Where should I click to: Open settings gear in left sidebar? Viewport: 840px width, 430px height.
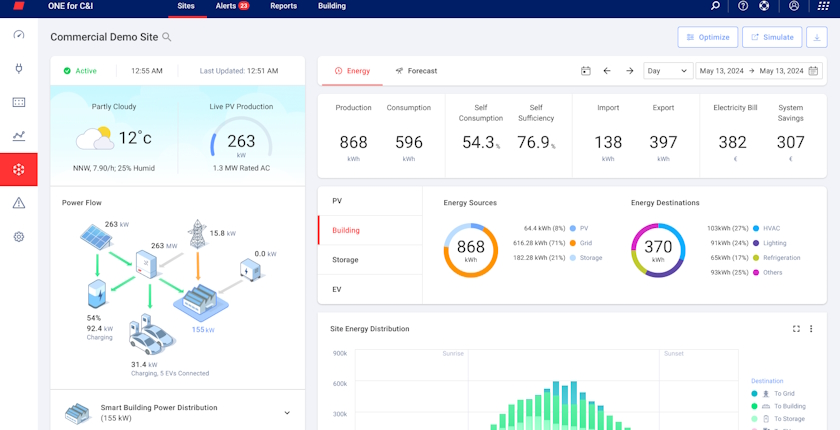click(x=18, y=237)
